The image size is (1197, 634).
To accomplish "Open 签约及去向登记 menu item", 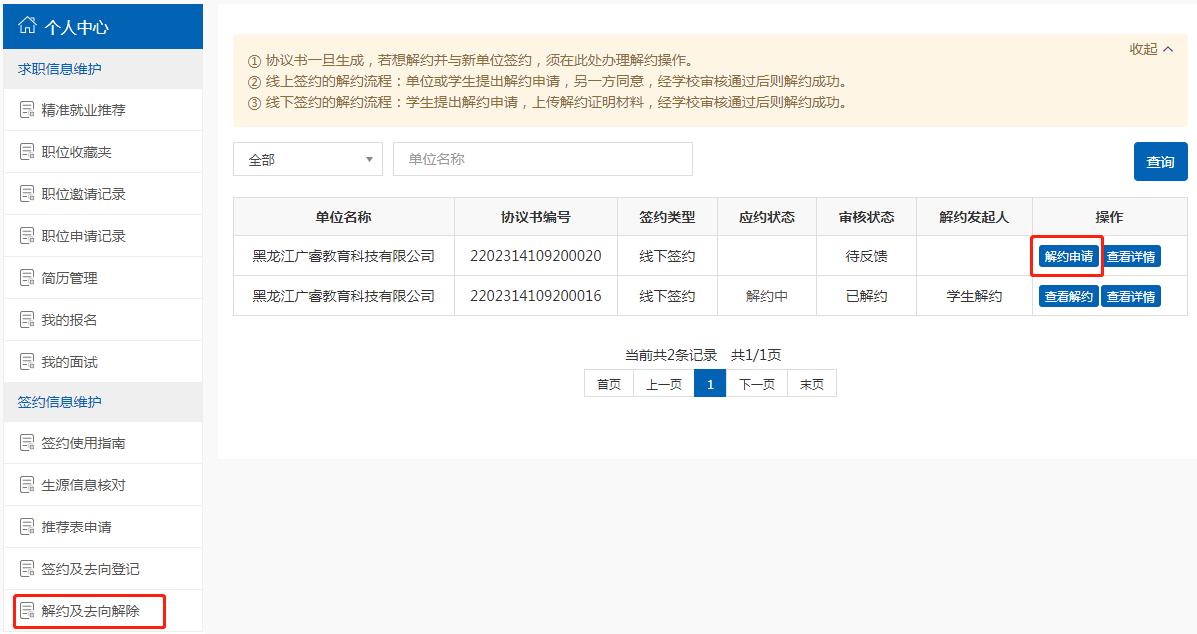I will tap(90, 569).
